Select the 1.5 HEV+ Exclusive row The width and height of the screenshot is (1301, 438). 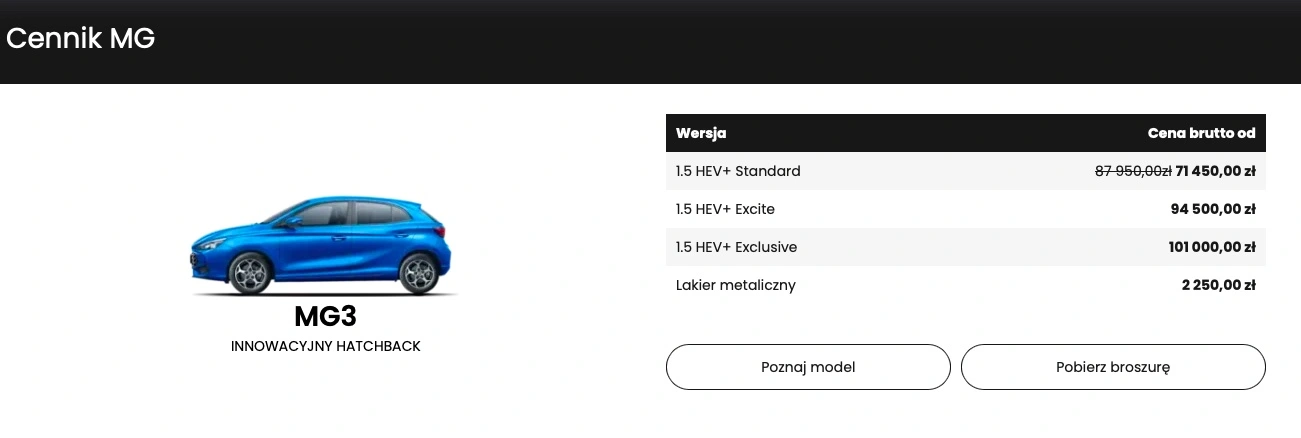(966, 247)
